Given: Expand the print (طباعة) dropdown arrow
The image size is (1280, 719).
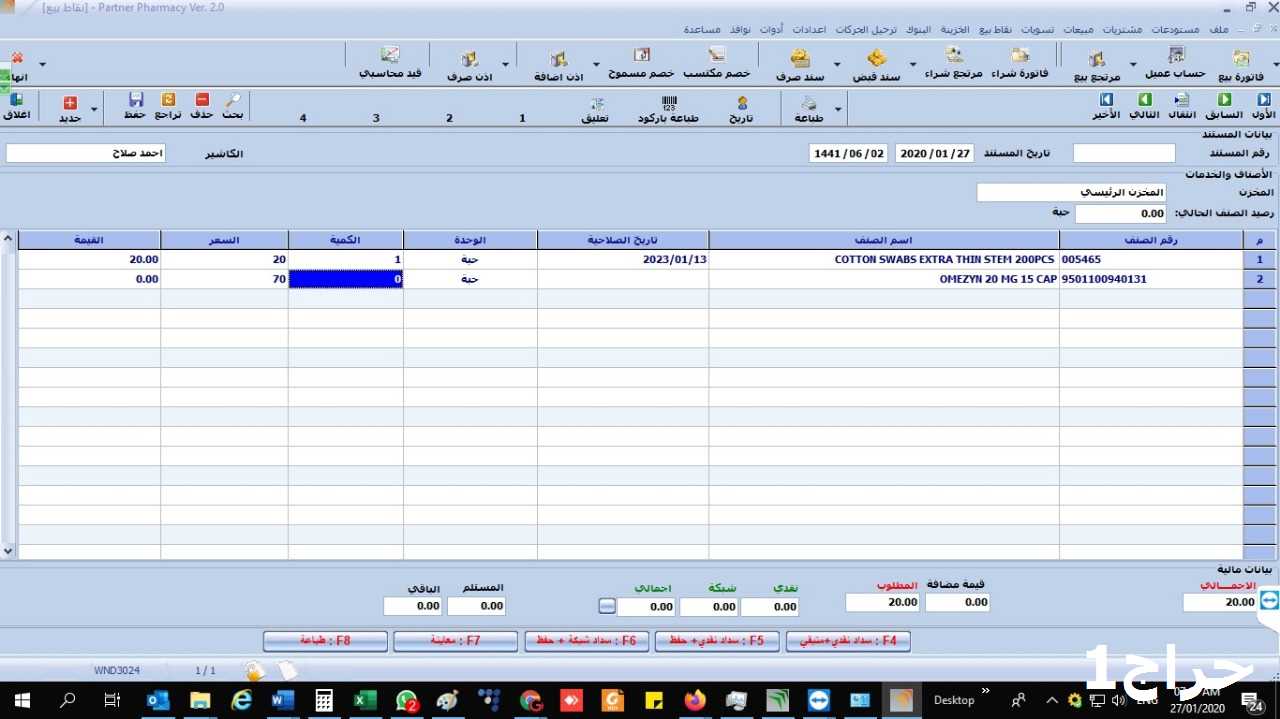Looking at the screenshot, I should click(x=838, y=109).
